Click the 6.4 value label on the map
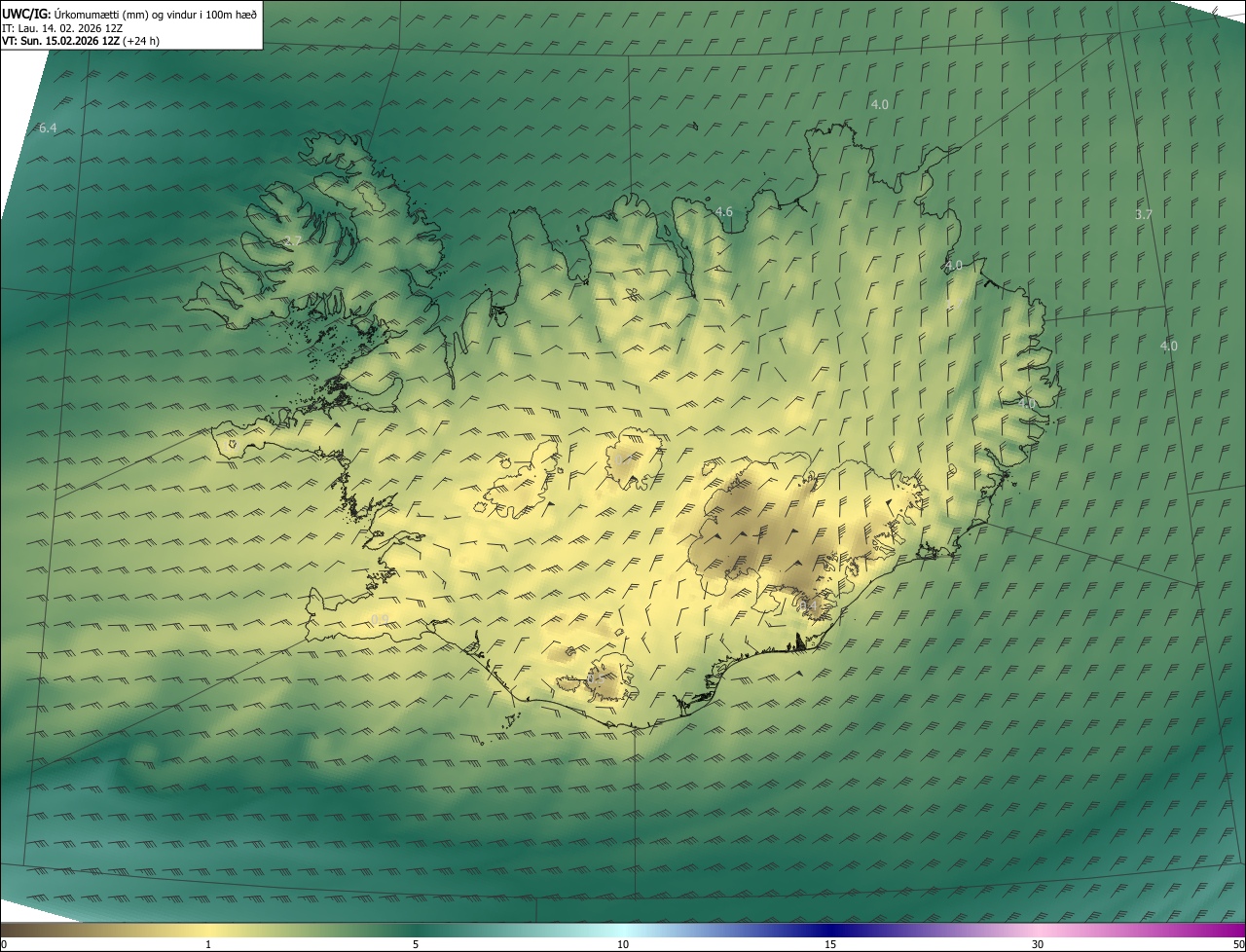The image size is (1246, 952). click(48, 128)
